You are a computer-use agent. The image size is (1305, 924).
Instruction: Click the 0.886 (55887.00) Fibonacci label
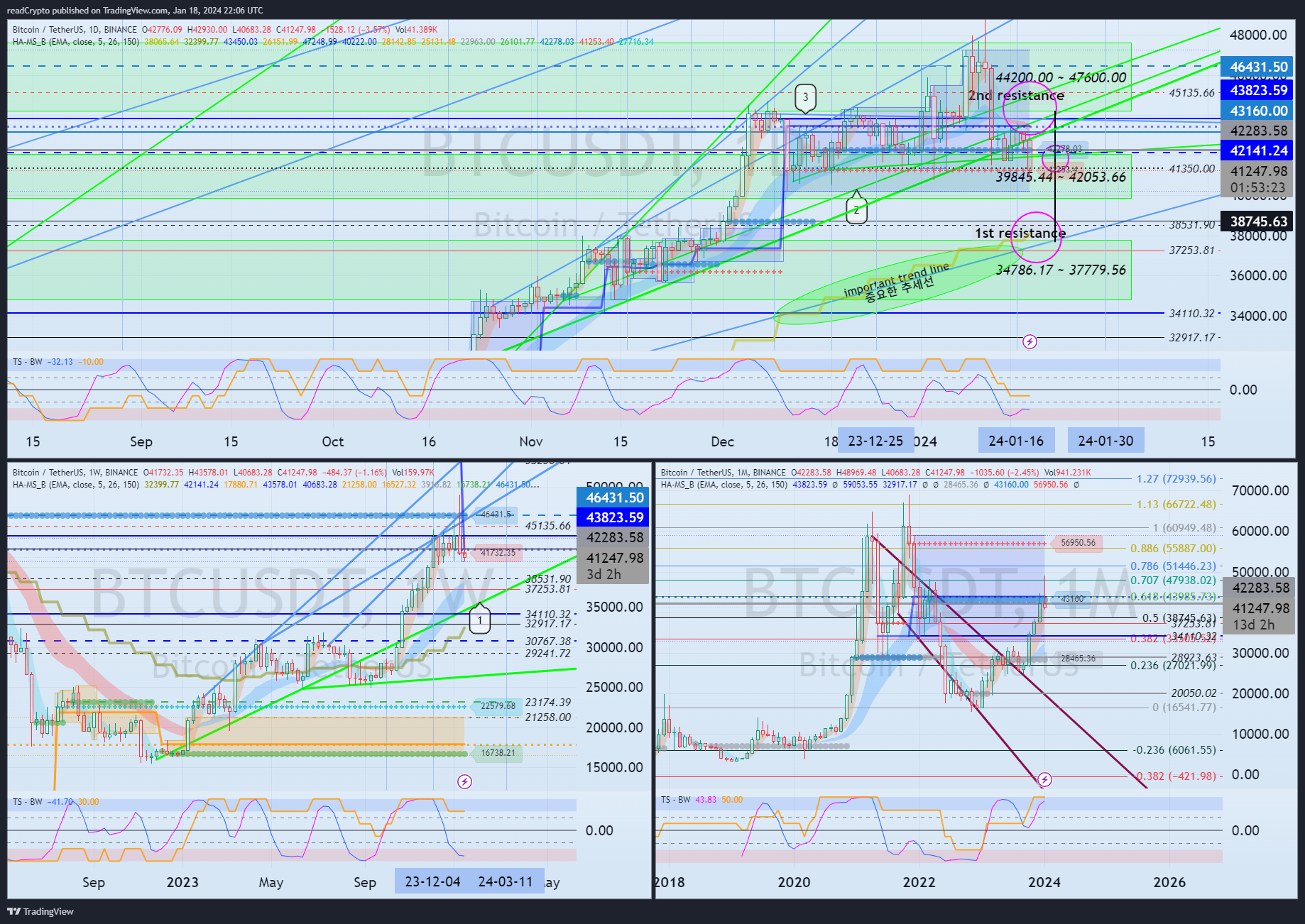1173,549
